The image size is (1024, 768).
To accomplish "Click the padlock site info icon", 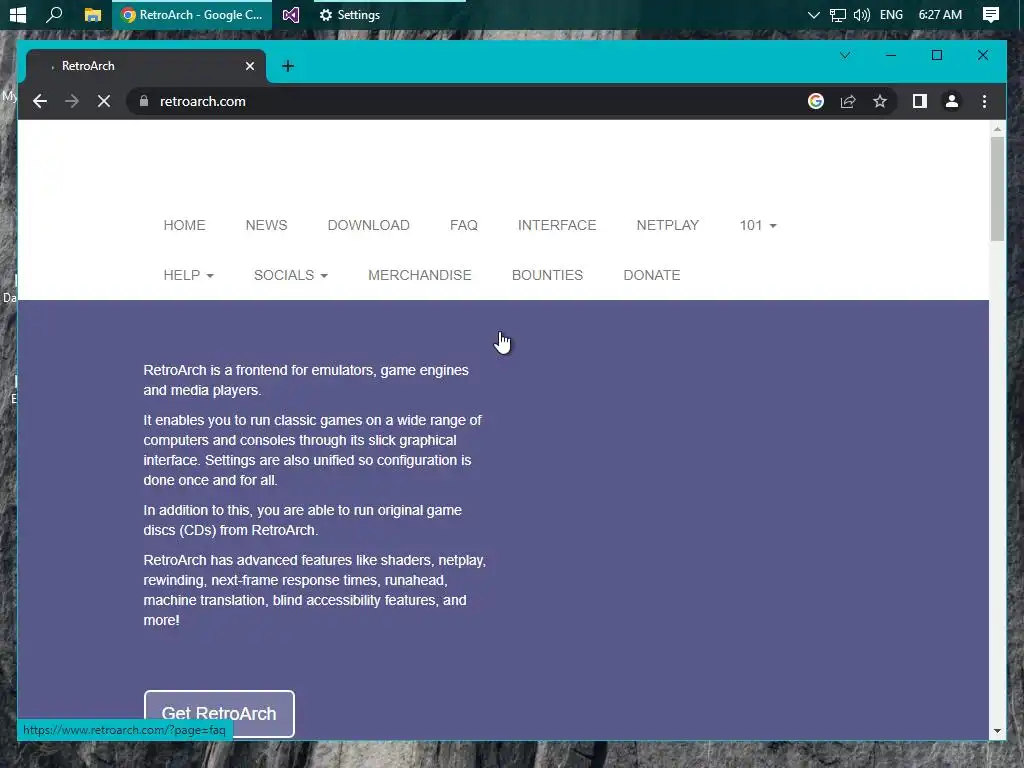I will 144,101.
